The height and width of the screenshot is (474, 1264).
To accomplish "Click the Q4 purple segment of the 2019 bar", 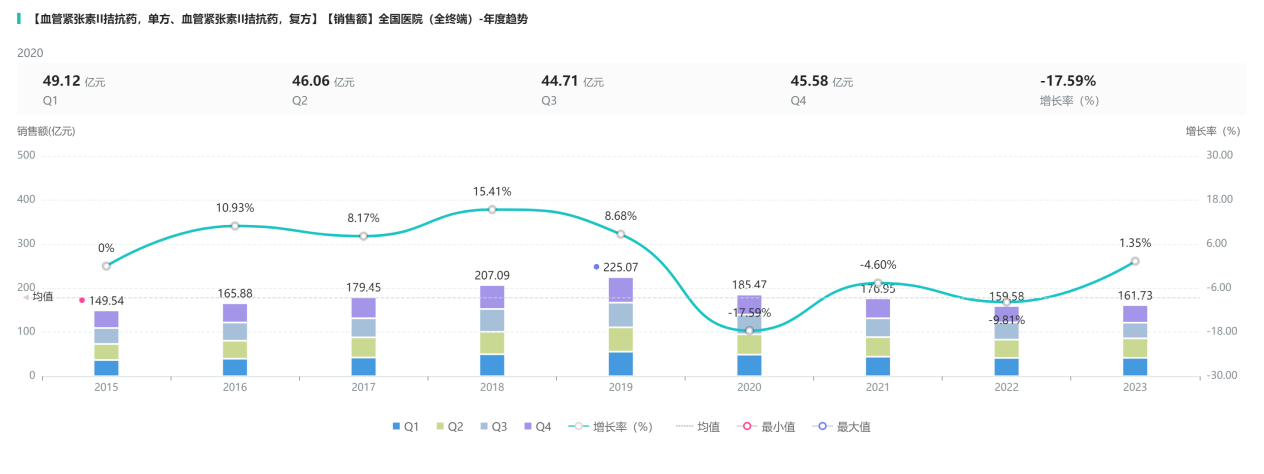I will 621,290.
